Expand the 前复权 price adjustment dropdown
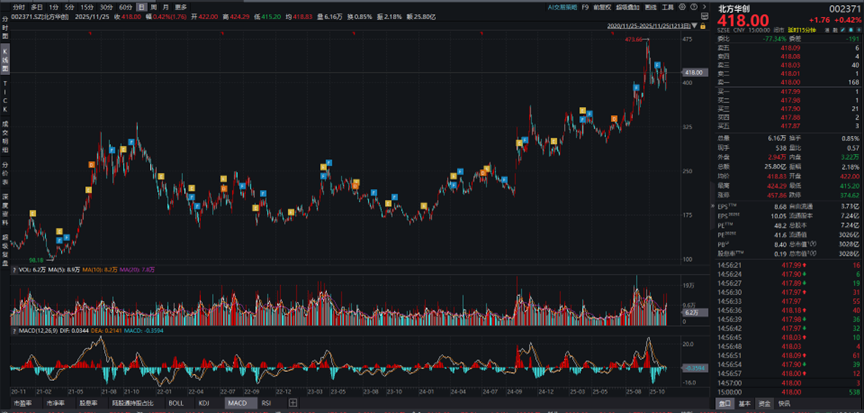 coord(605,6)
